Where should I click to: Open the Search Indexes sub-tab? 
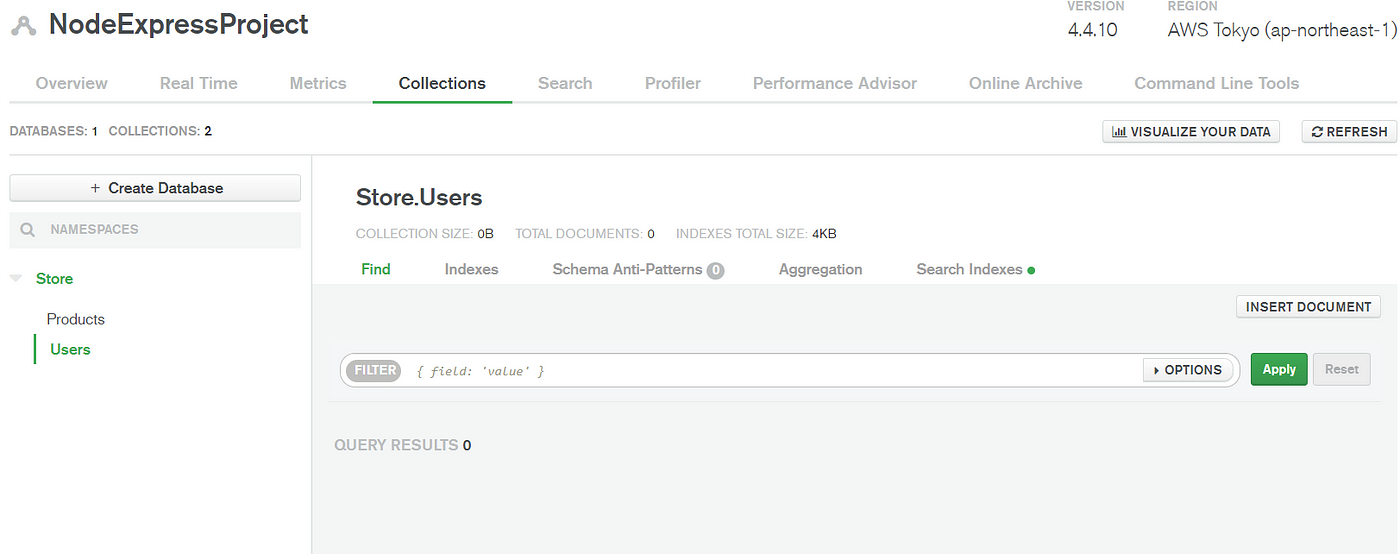(x=975, y=269)
